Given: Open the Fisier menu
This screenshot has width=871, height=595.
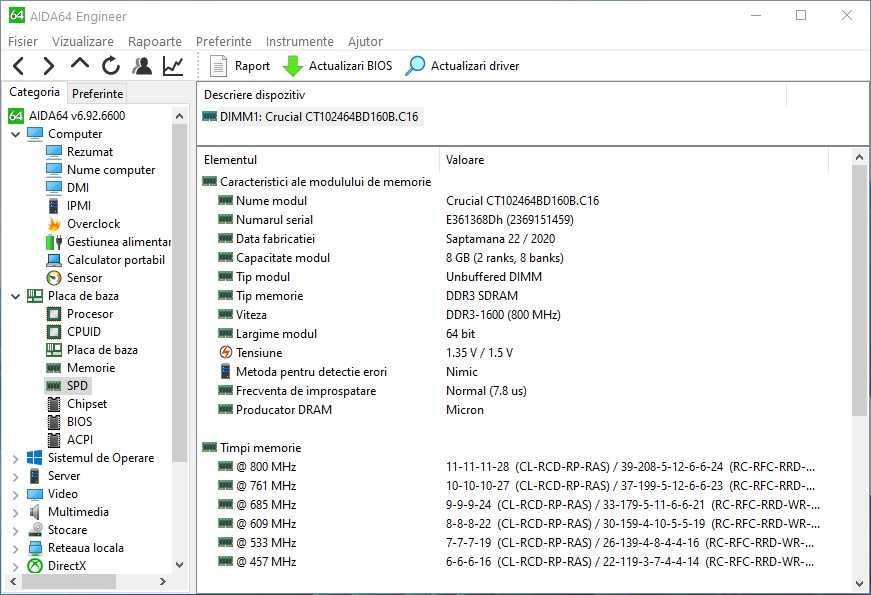Looking at the screenshot, I should (x=23, y=42).
